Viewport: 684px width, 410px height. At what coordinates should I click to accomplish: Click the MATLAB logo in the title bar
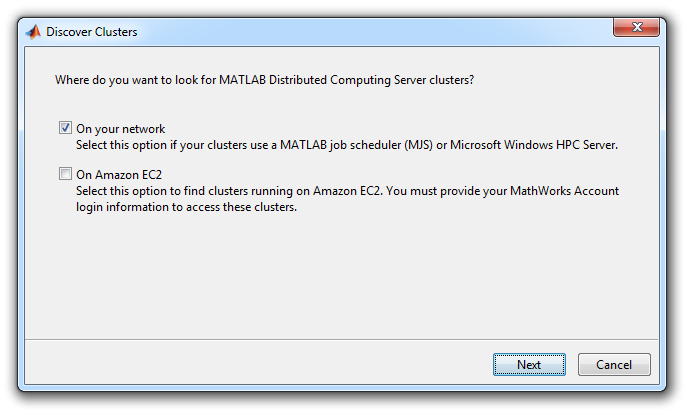pos(33,32)
